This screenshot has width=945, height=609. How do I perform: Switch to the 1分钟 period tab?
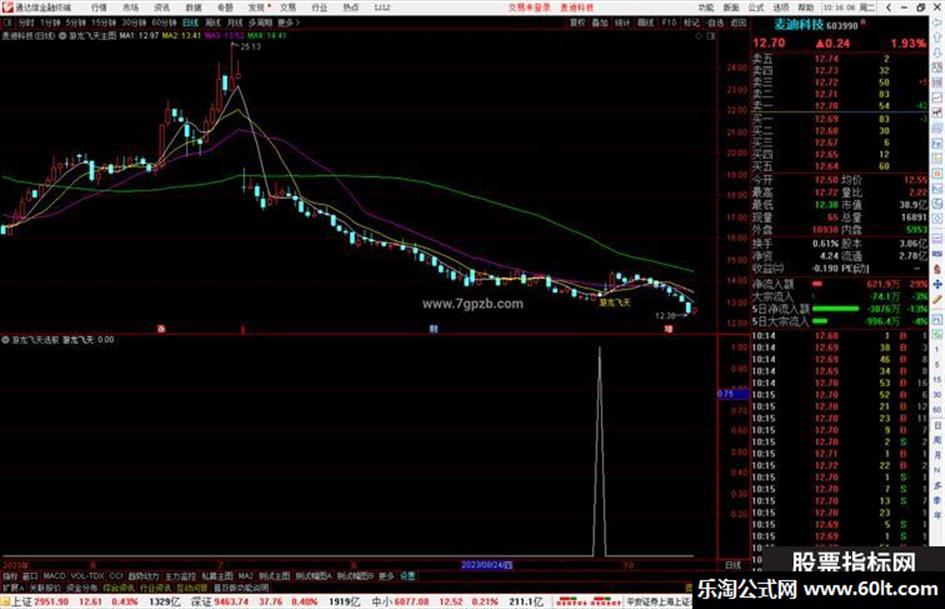point(50,22)
